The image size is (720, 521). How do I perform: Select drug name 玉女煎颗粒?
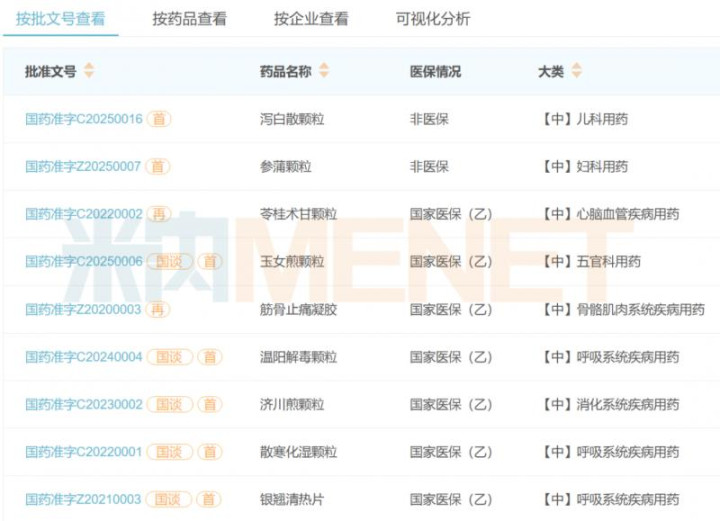point(292,262)
